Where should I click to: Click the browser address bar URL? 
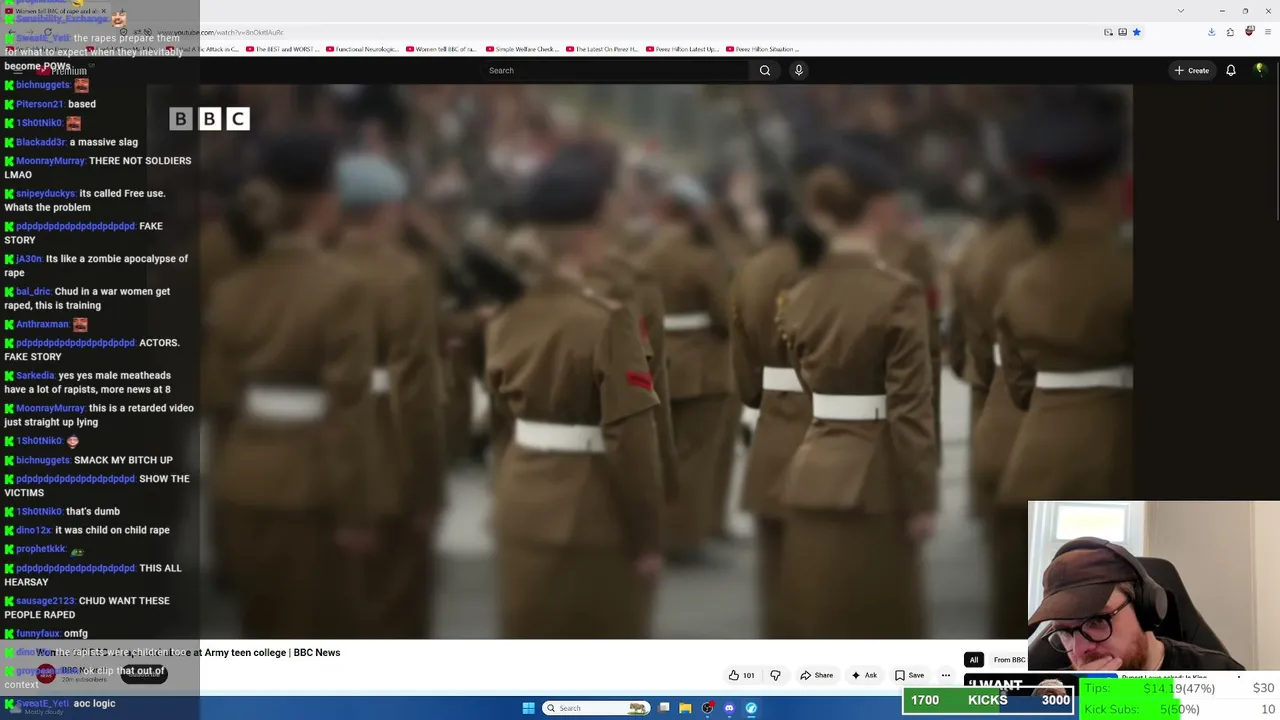pyautogui.click(x=219, y=32)
